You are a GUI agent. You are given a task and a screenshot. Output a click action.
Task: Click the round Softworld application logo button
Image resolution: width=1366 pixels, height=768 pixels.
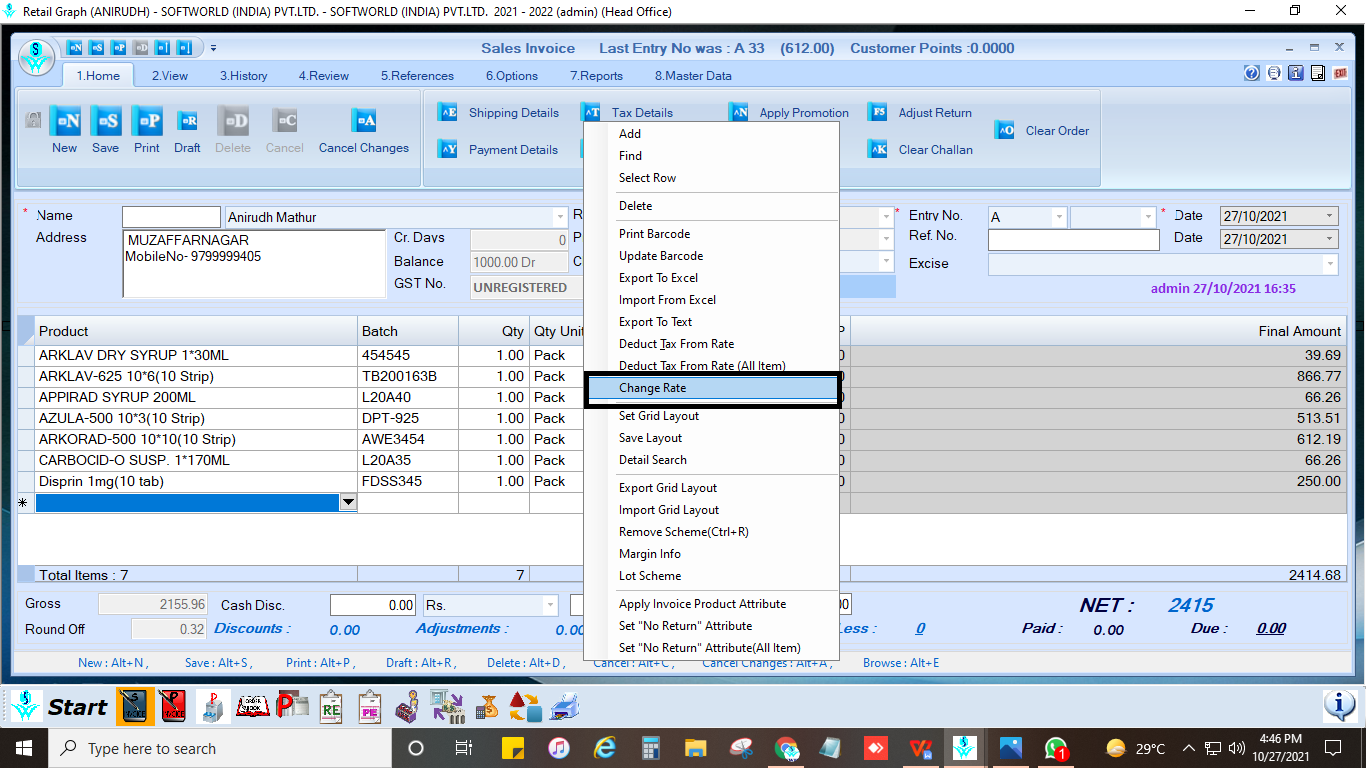[x=37, y=57]
